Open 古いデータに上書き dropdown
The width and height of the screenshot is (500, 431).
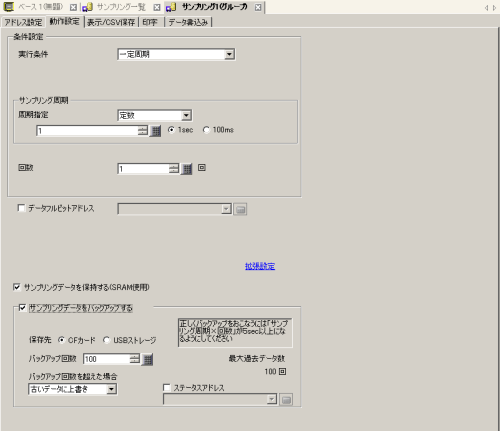[x=73, y=389]
